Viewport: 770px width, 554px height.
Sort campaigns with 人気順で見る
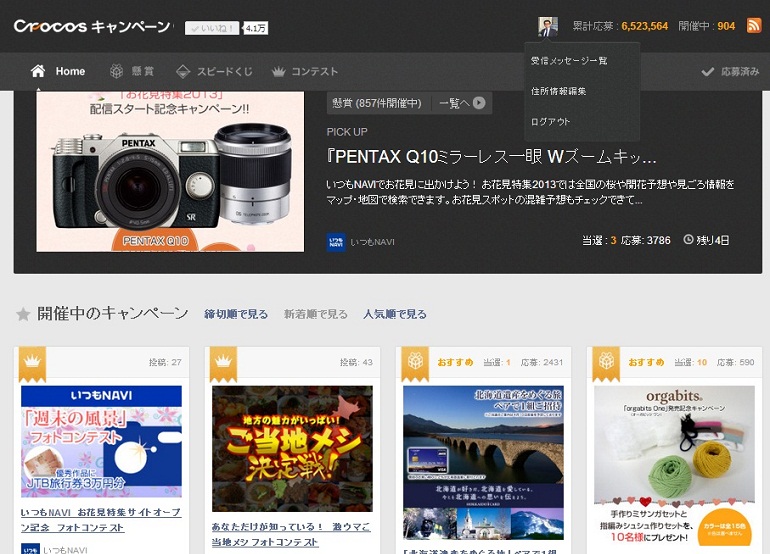tap(395, 314)
